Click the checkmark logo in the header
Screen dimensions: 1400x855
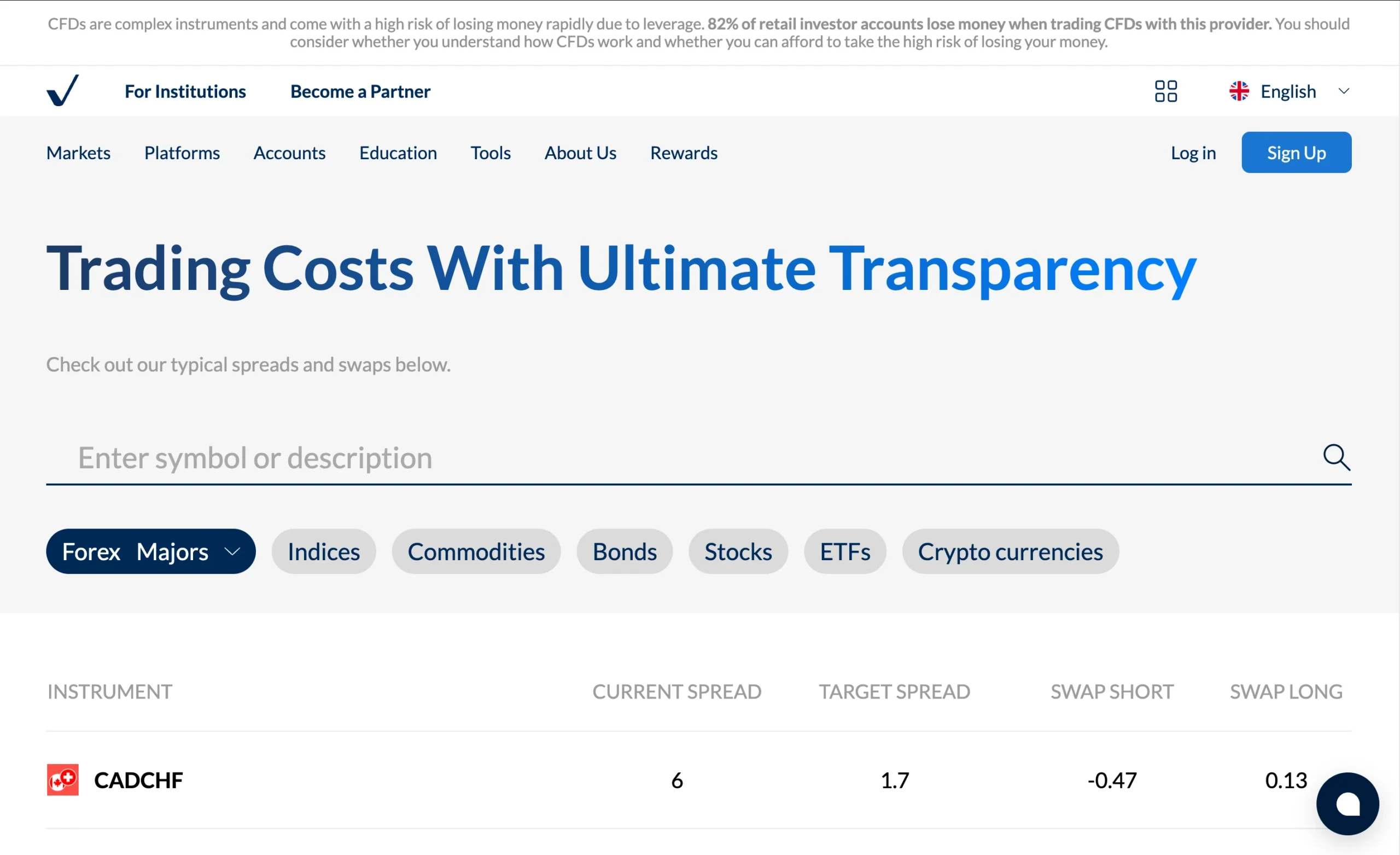pos(62,90)
